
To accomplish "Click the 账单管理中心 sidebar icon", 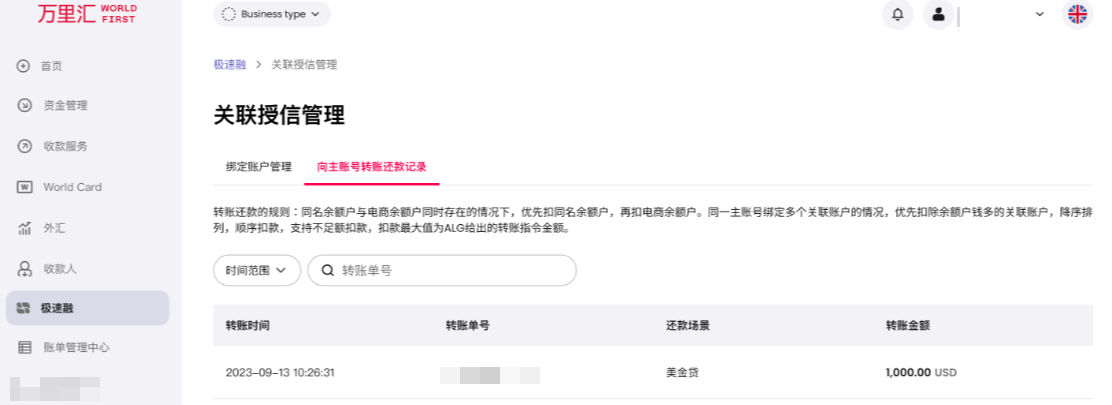I will 24,348.
